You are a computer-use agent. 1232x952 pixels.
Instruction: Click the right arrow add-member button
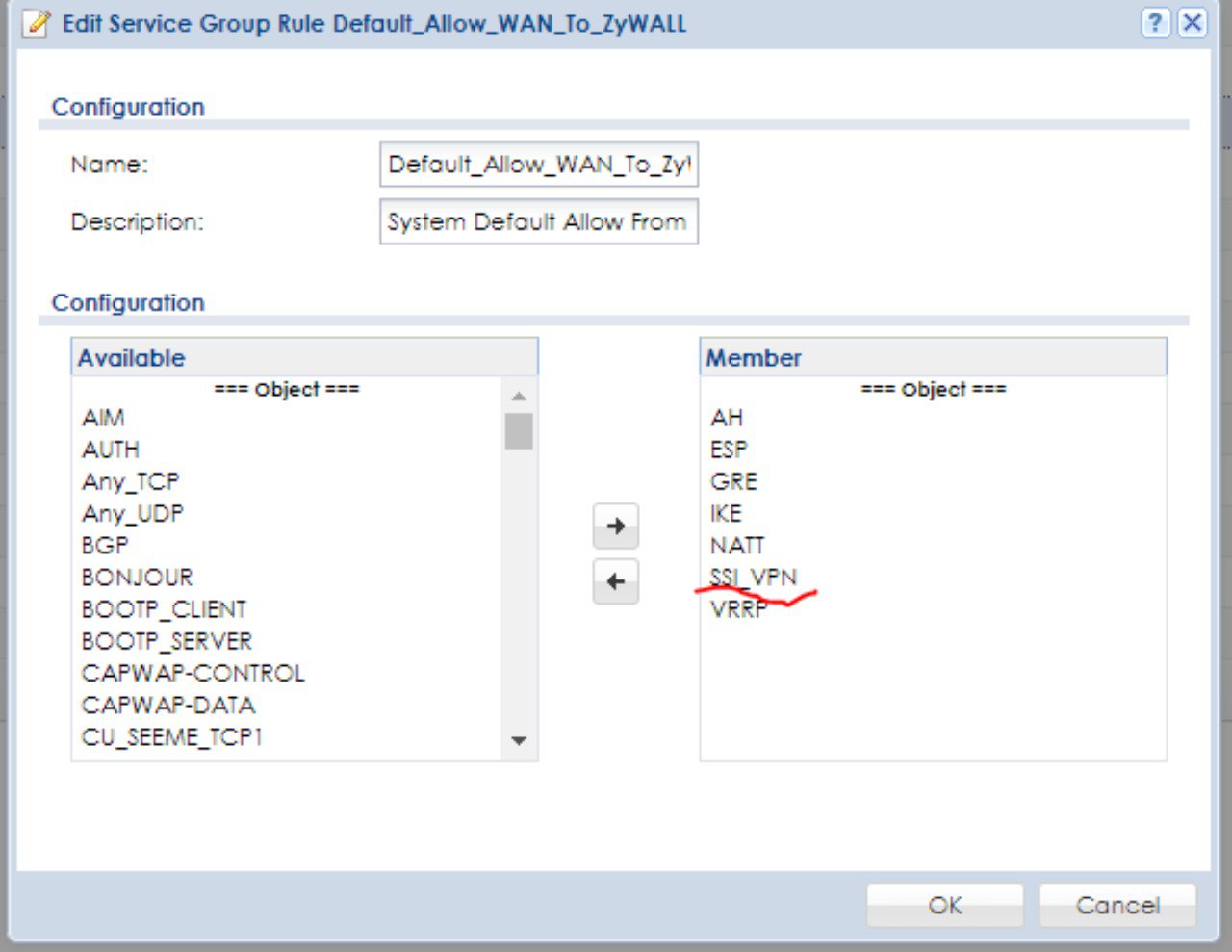point(616,527)
